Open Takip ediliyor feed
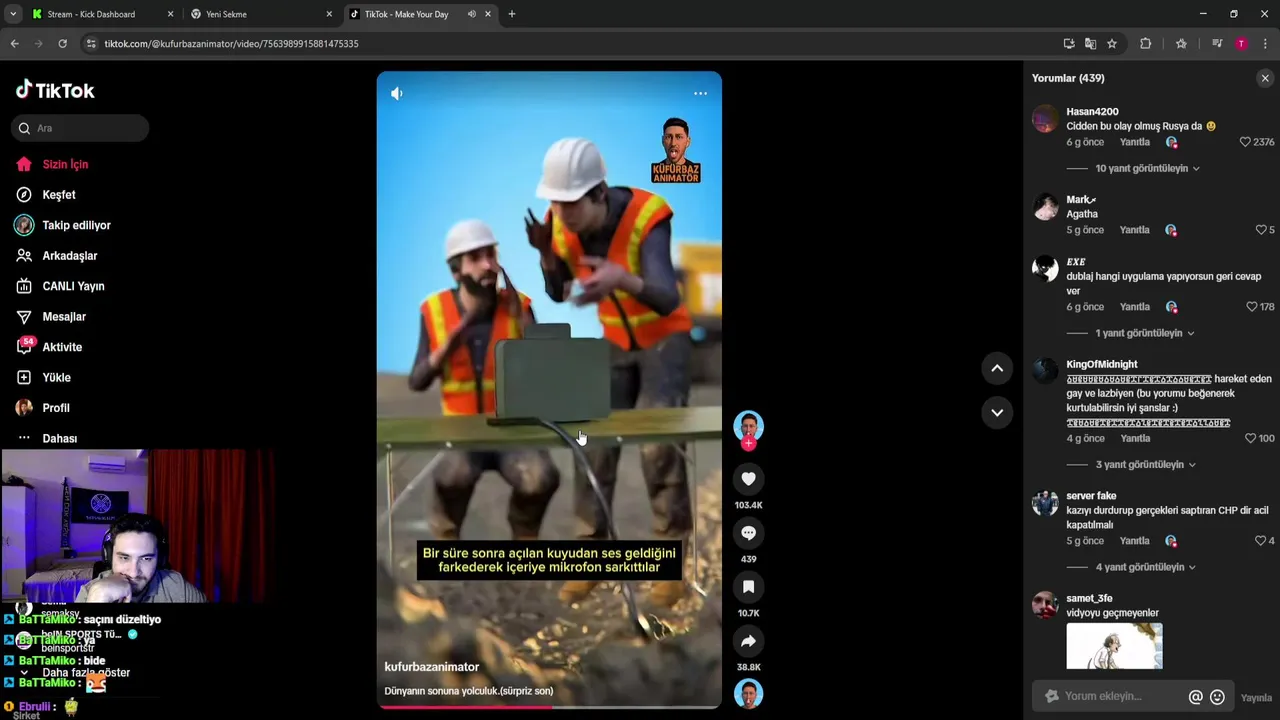The height and width of the screenshot is (720, 1280). pyautogui.click(x=76, y=225)
